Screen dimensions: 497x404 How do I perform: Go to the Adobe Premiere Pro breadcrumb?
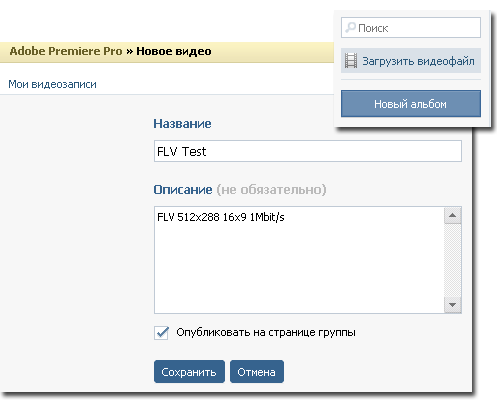(x=66, y=51)
